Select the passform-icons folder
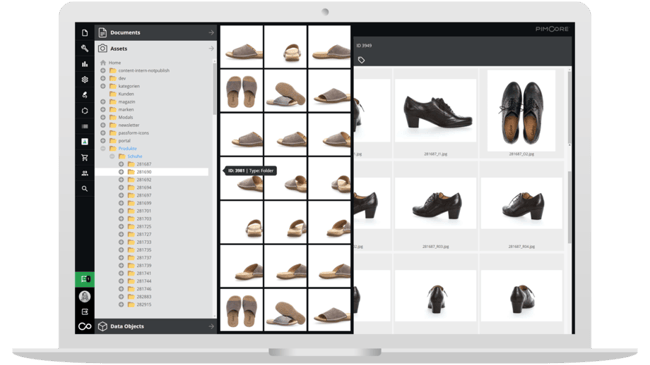 133,133
